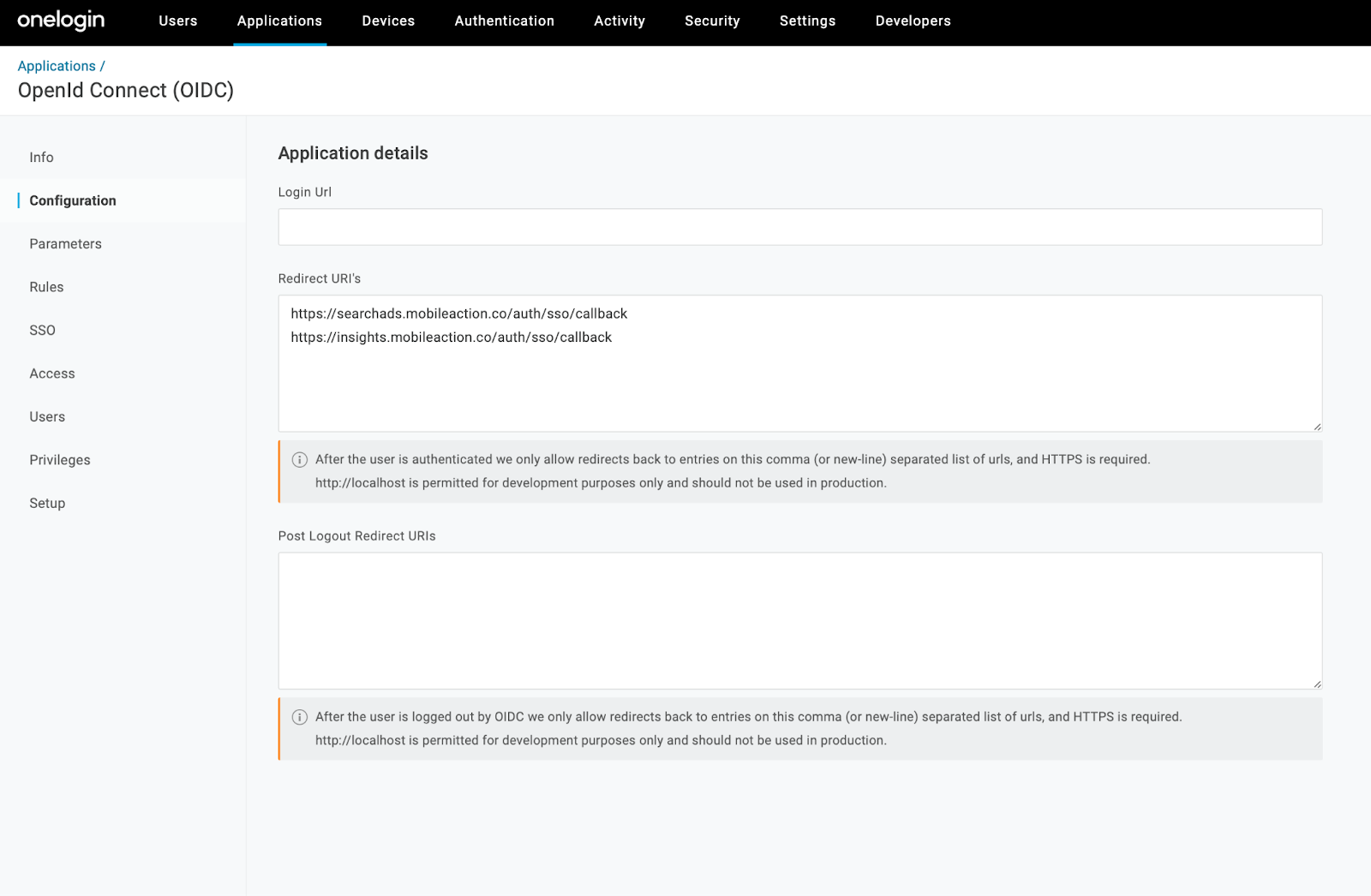Open the Activity section
Viewport: 1371px width, 896px height.
[x=619, y=21]
